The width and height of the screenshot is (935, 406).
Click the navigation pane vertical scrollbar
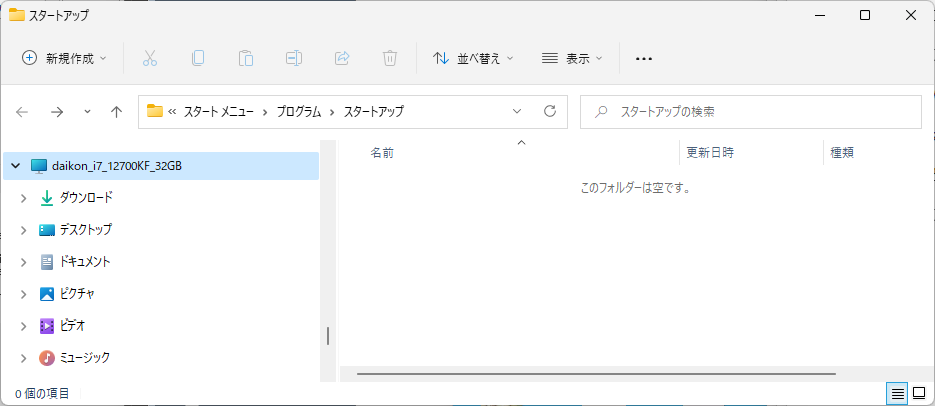[328, 335]
